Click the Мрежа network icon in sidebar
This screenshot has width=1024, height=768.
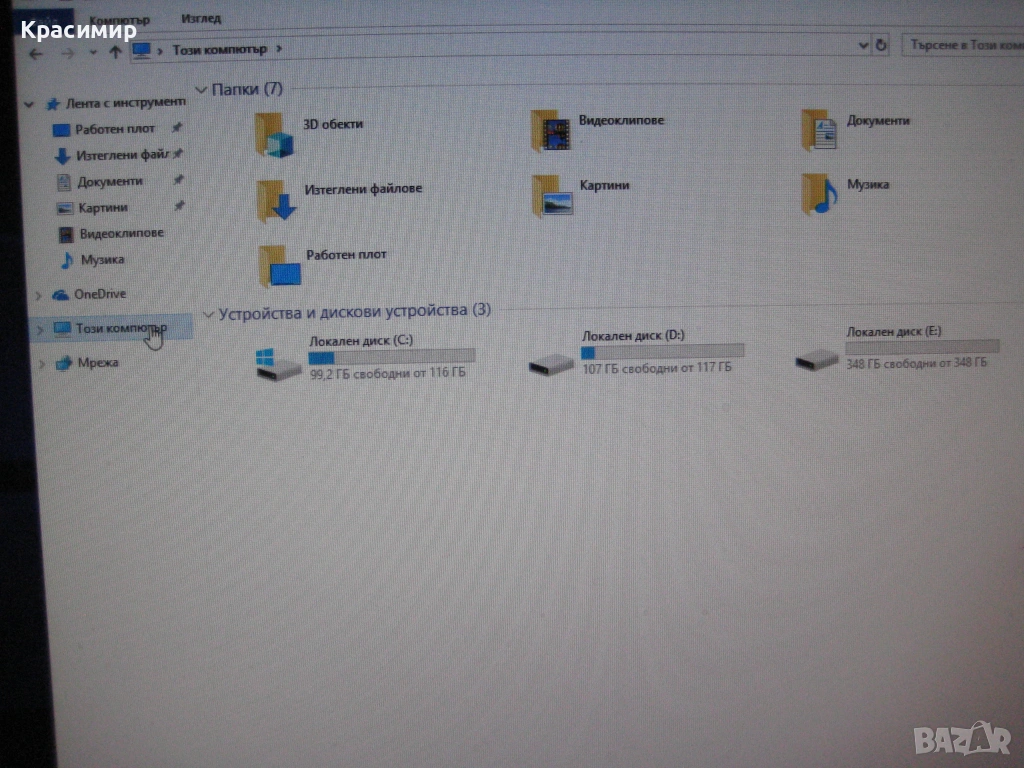[x=63, y=363]
